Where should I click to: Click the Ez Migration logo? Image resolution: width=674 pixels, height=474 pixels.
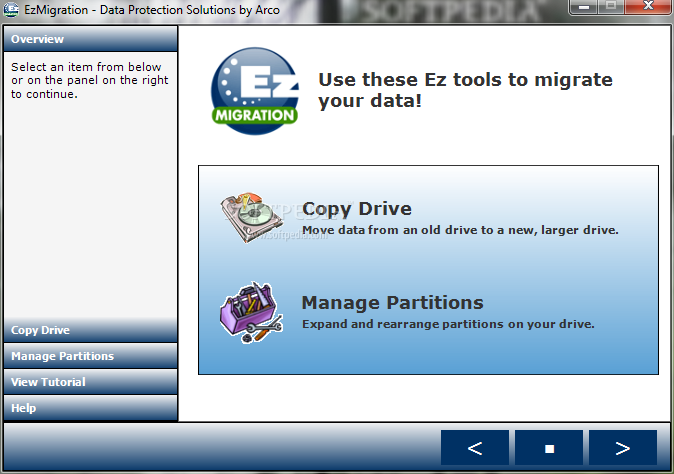click(x=255, y=91)
